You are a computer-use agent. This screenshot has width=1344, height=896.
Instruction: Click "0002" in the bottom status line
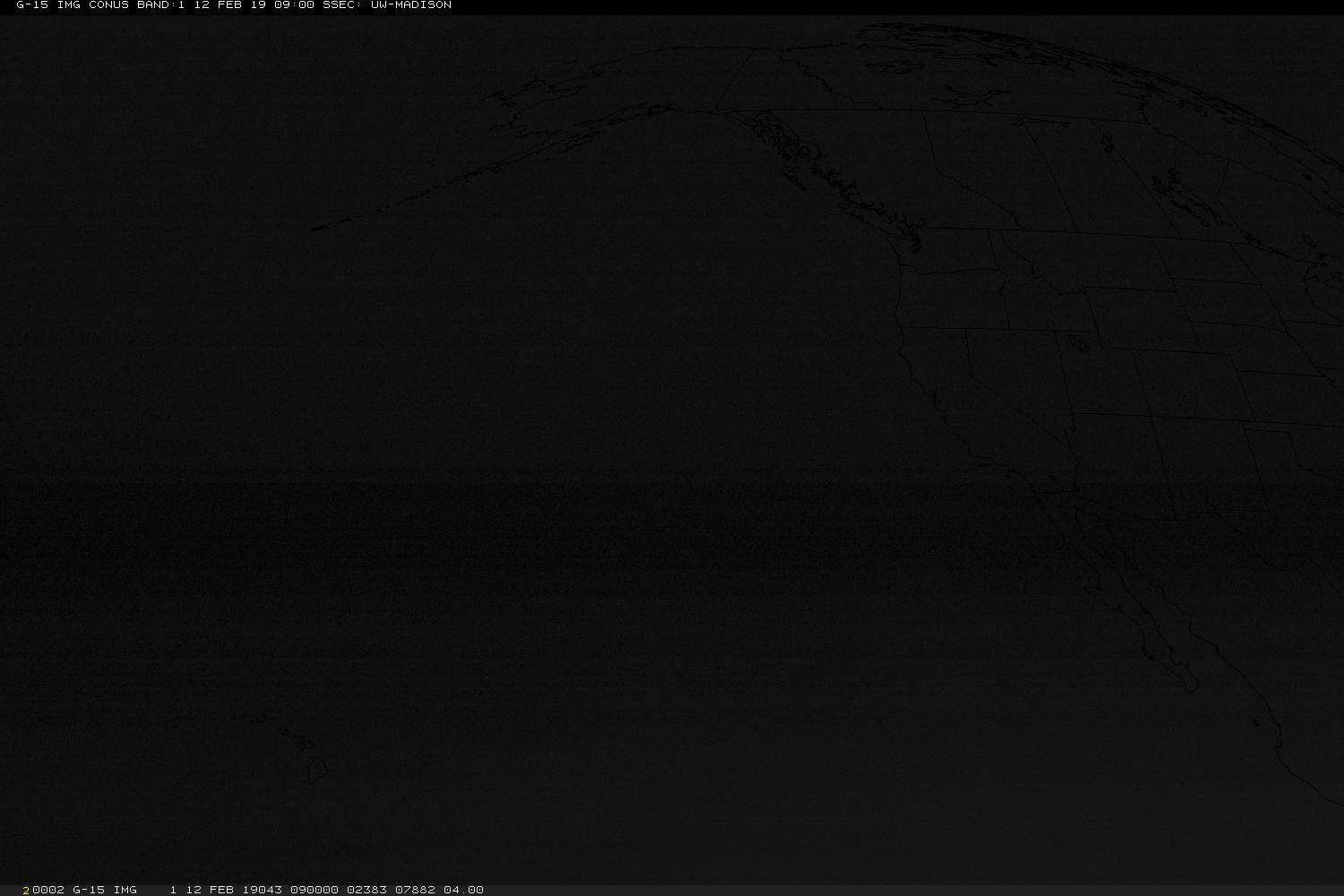tap(48, 890)
